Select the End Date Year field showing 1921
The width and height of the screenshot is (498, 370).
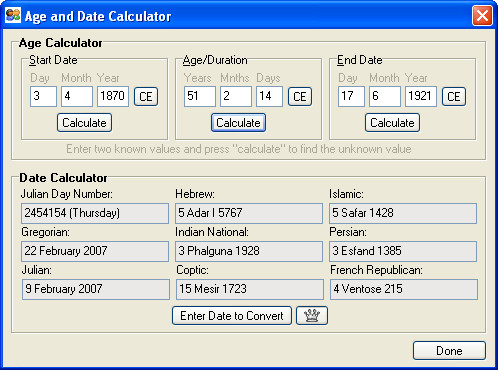[x=421, y=96]
